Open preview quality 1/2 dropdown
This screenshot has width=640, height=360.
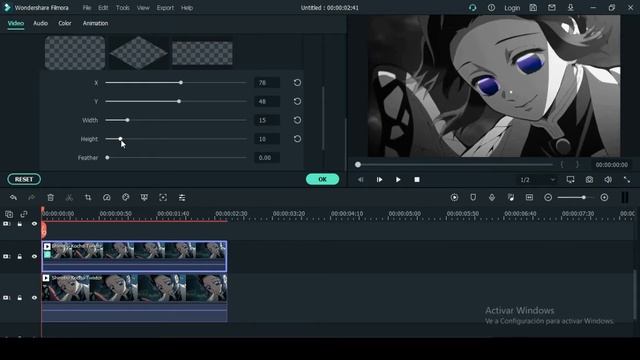click(x=537, y=180)
